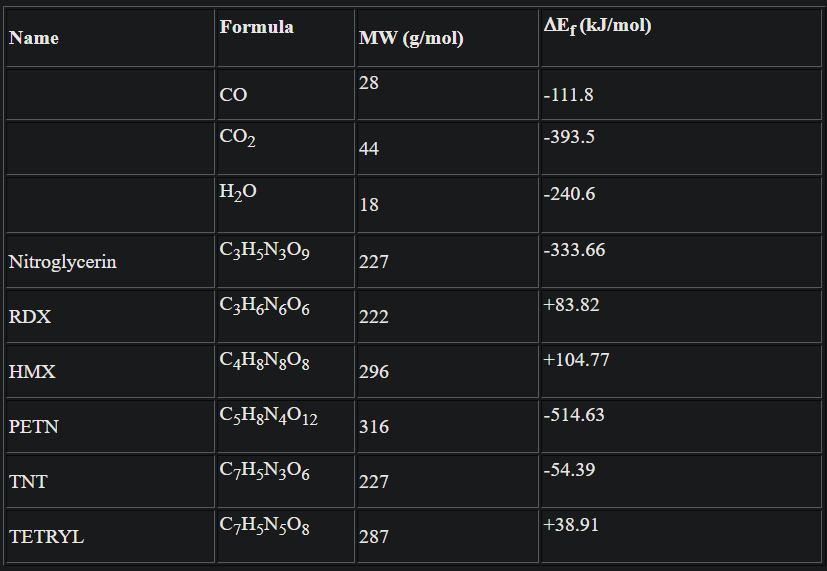This screenshot has height=571, width=827.
Task: Click the energy value -393.5
Action: point(570,137)
